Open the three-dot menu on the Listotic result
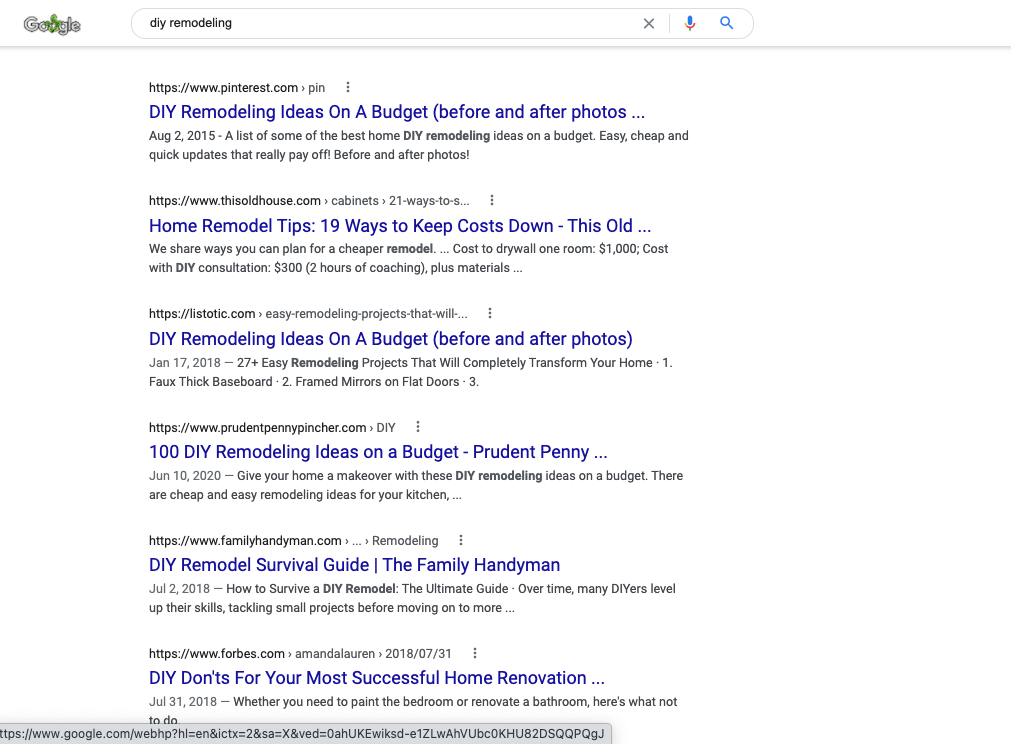1011x744 pixels. coord(489,313)
